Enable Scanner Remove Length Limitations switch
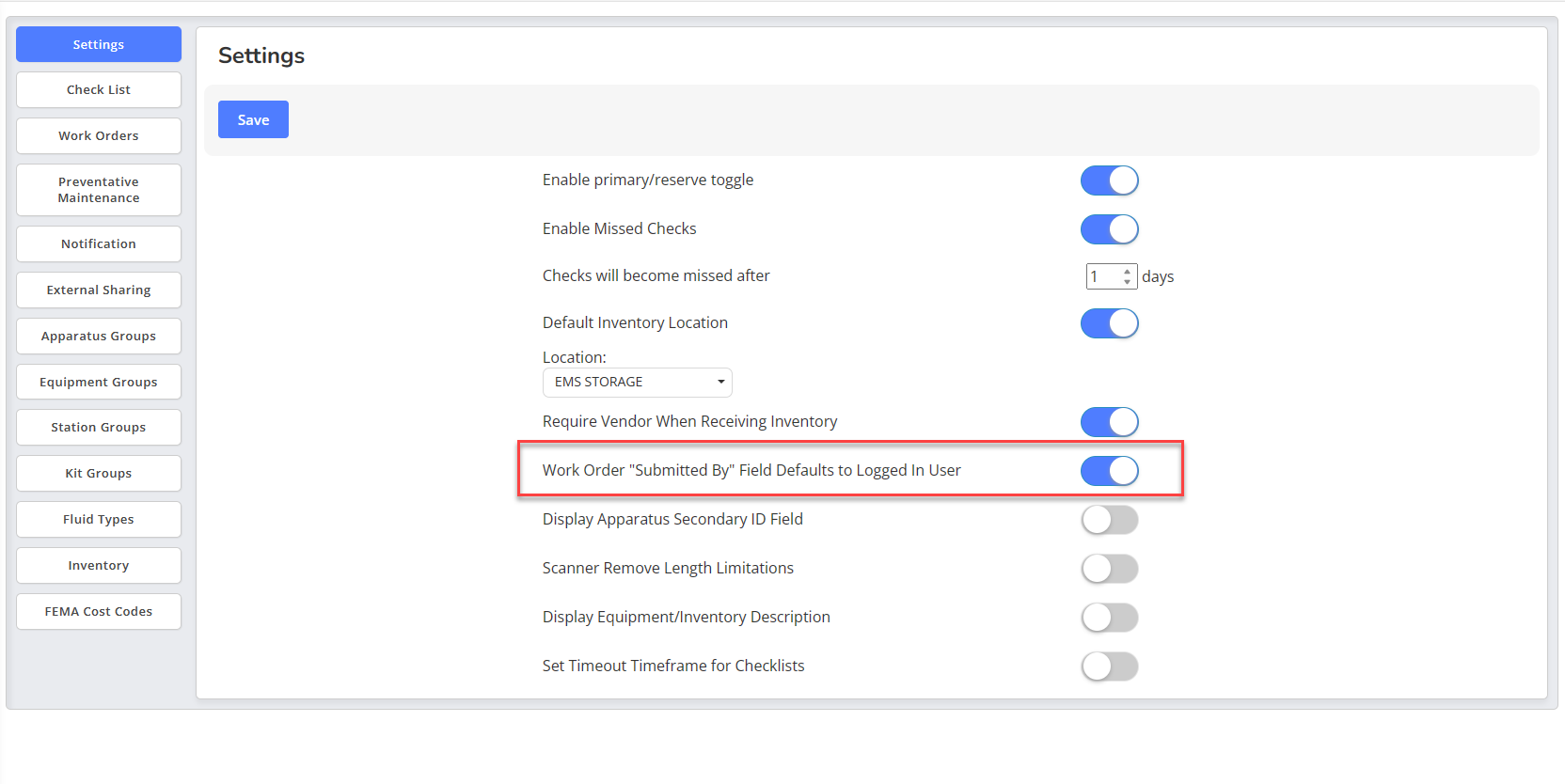Image resolution: width=1565 pixels, height=784 pixels. [1109, 569]
